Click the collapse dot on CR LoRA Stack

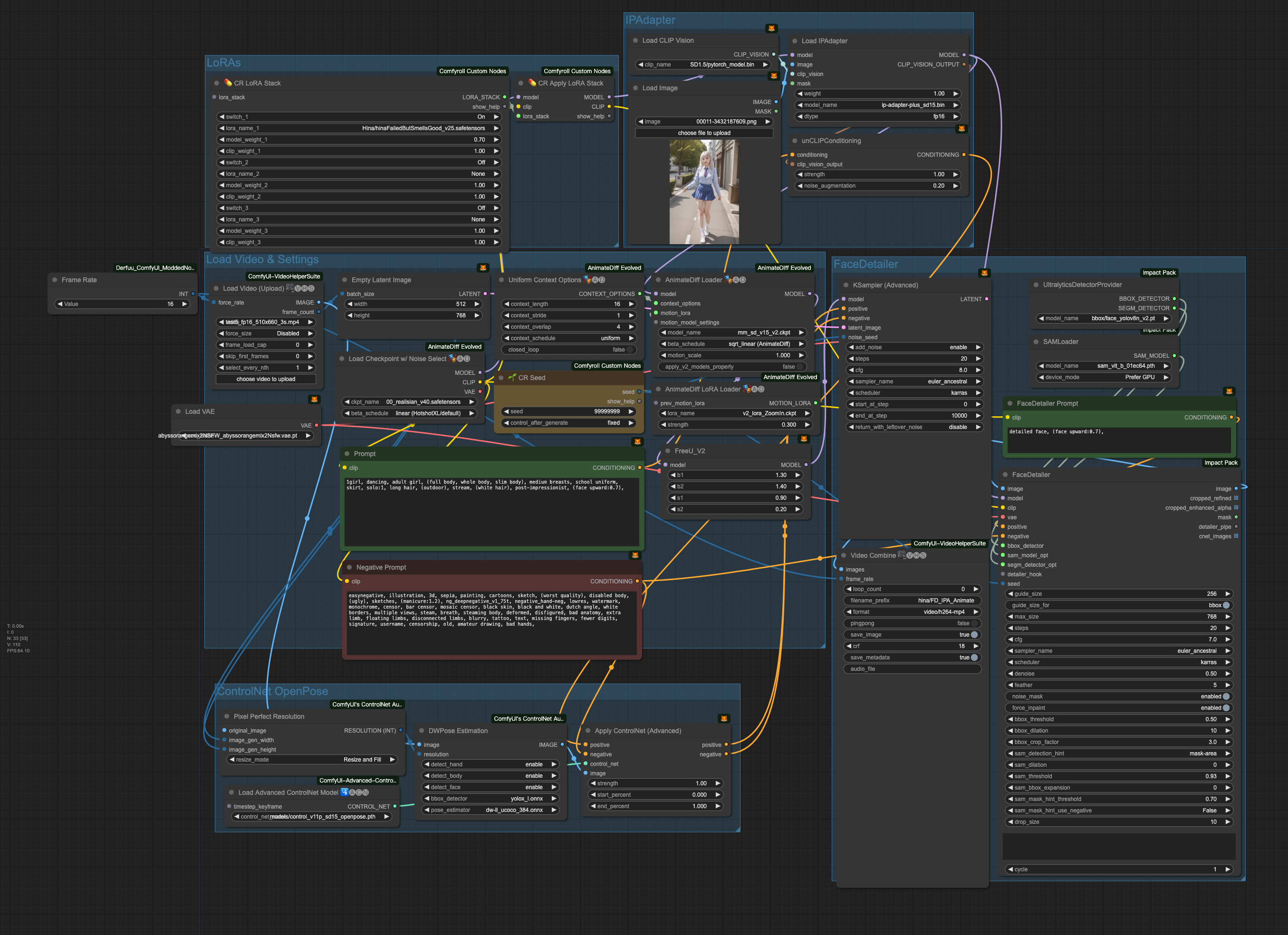point(216,83)
